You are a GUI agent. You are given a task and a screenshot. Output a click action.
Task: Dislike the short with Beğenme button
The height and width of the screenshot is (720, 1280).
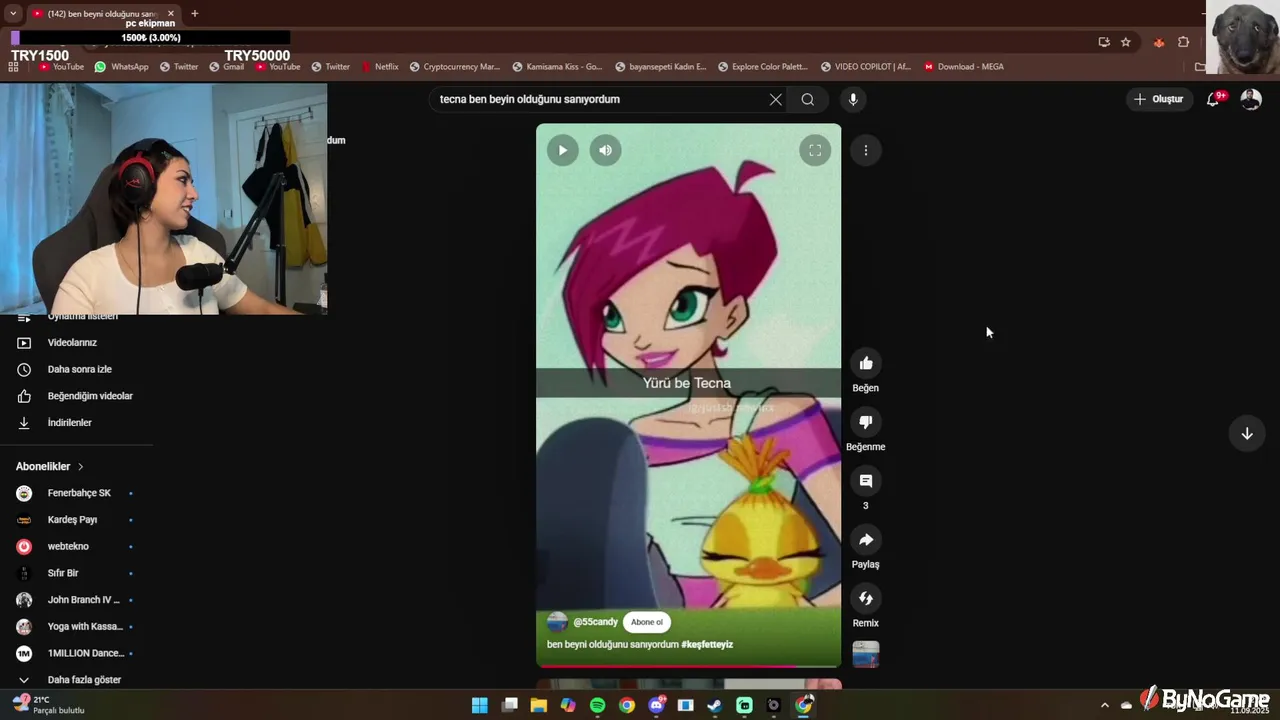point(866,422)
